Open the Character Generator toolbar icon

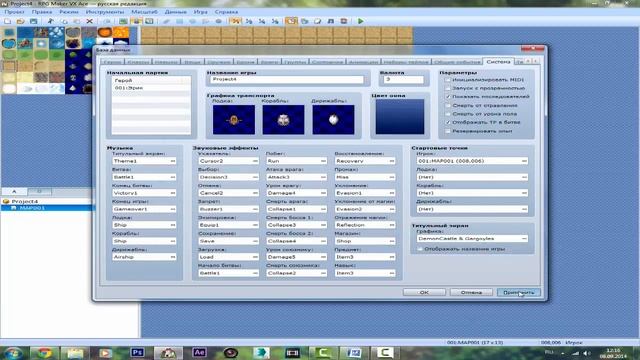click(x=344, y=21)
